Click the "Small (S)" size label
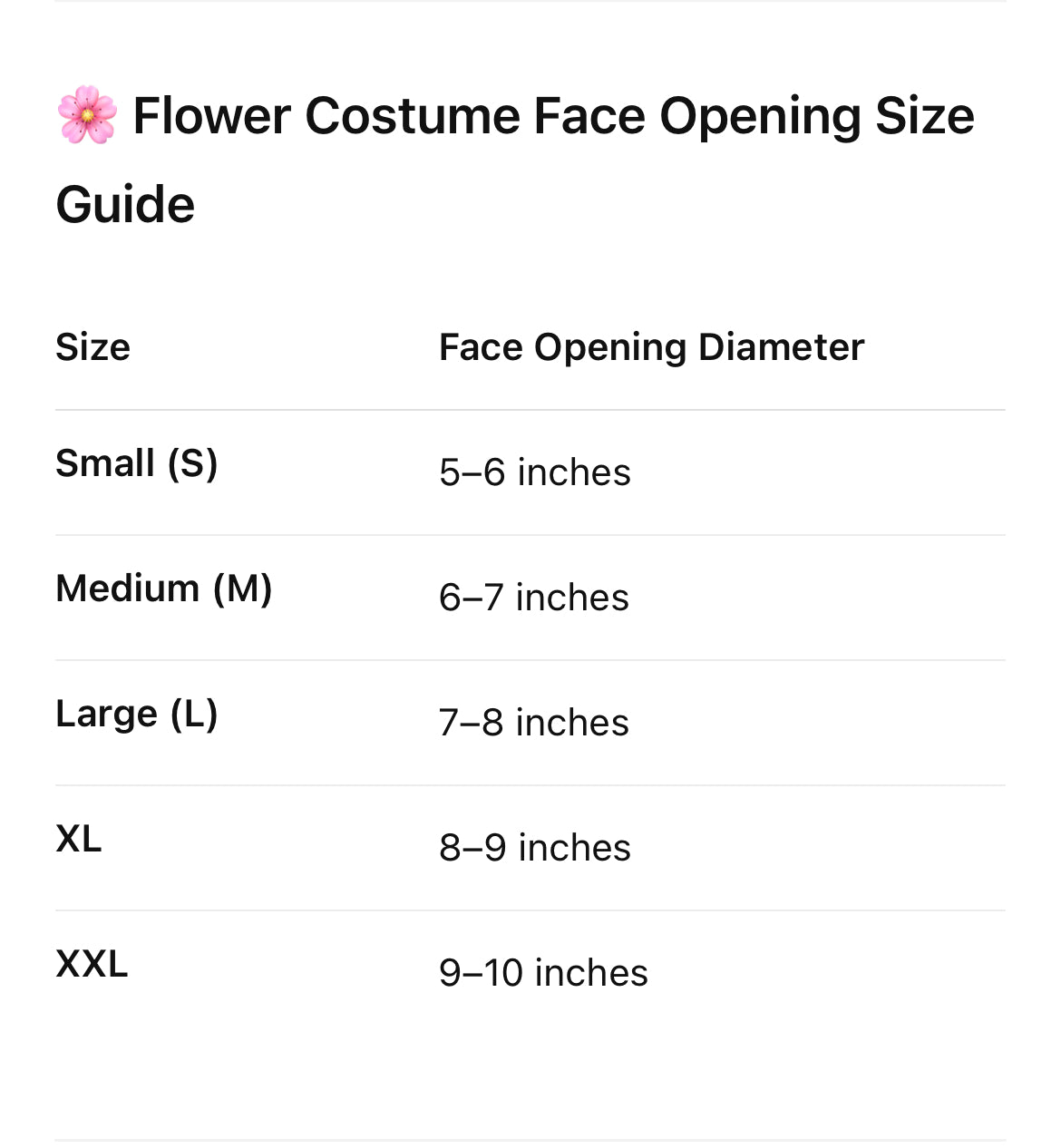 tap(136, 463)
